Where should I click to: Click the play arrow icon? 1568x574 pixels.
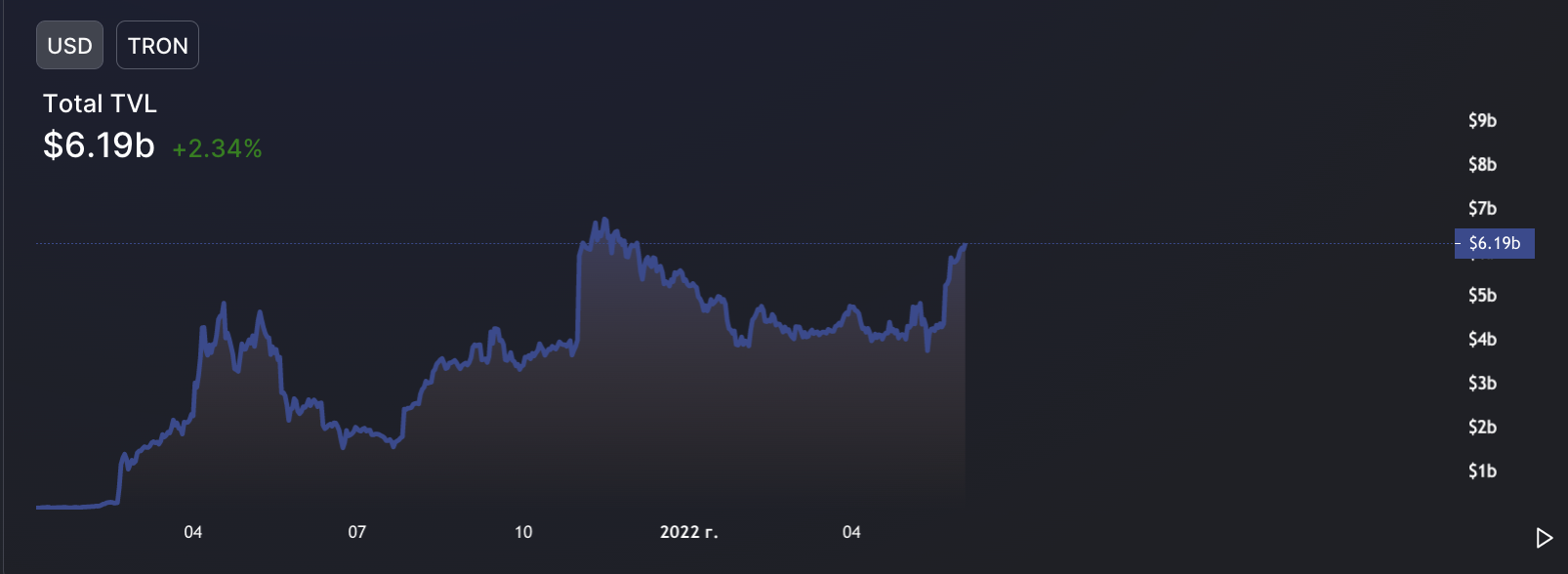tap(1544, 538)
